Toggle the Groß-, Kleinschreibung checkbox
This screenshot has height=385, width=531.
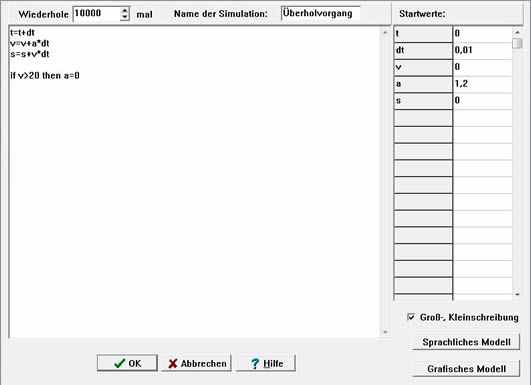pyautogui.click(x=411, y=317)
